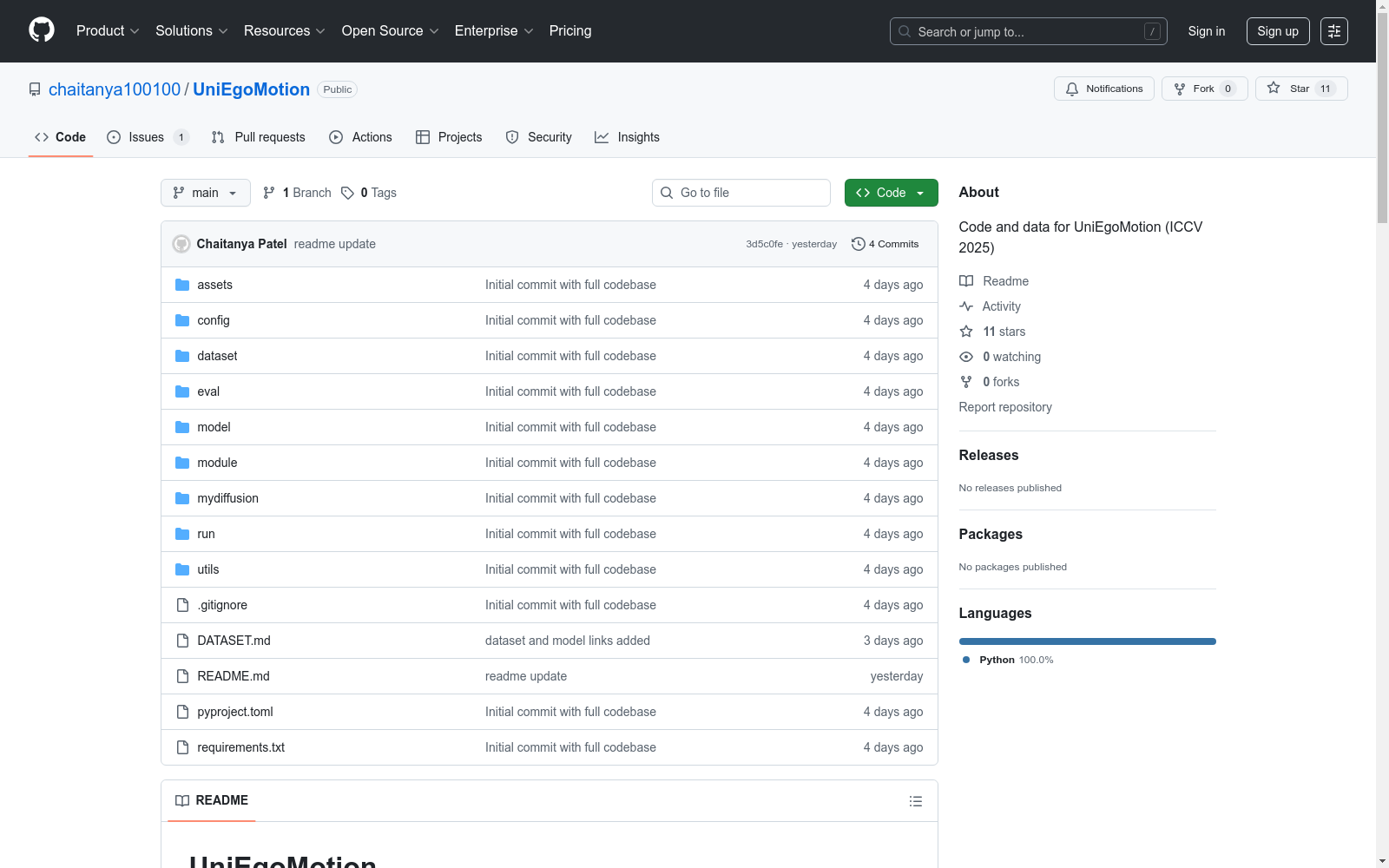Image resolution: width=1389 pixels, height=868 pixels.
Task: Open the eval folder icon
Action: point(182,391)
